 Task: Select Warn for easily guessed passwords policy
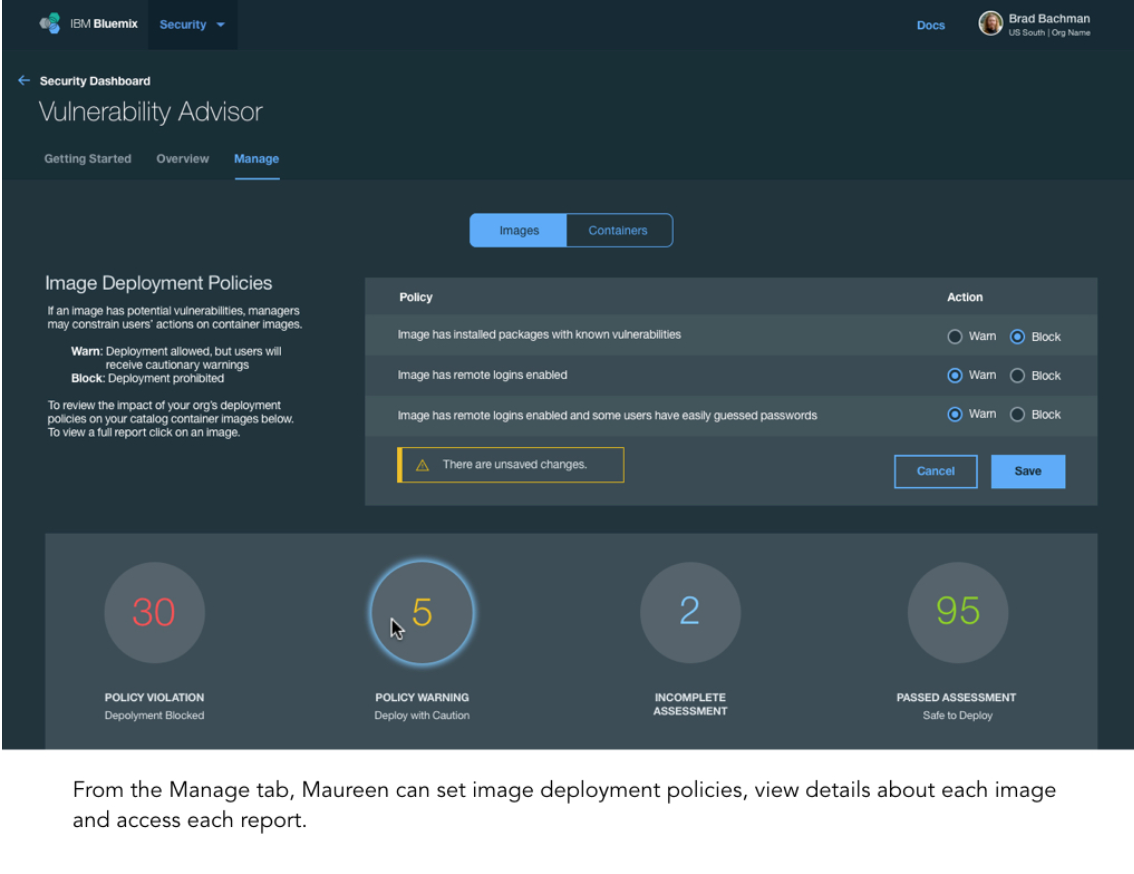(955, 415)
